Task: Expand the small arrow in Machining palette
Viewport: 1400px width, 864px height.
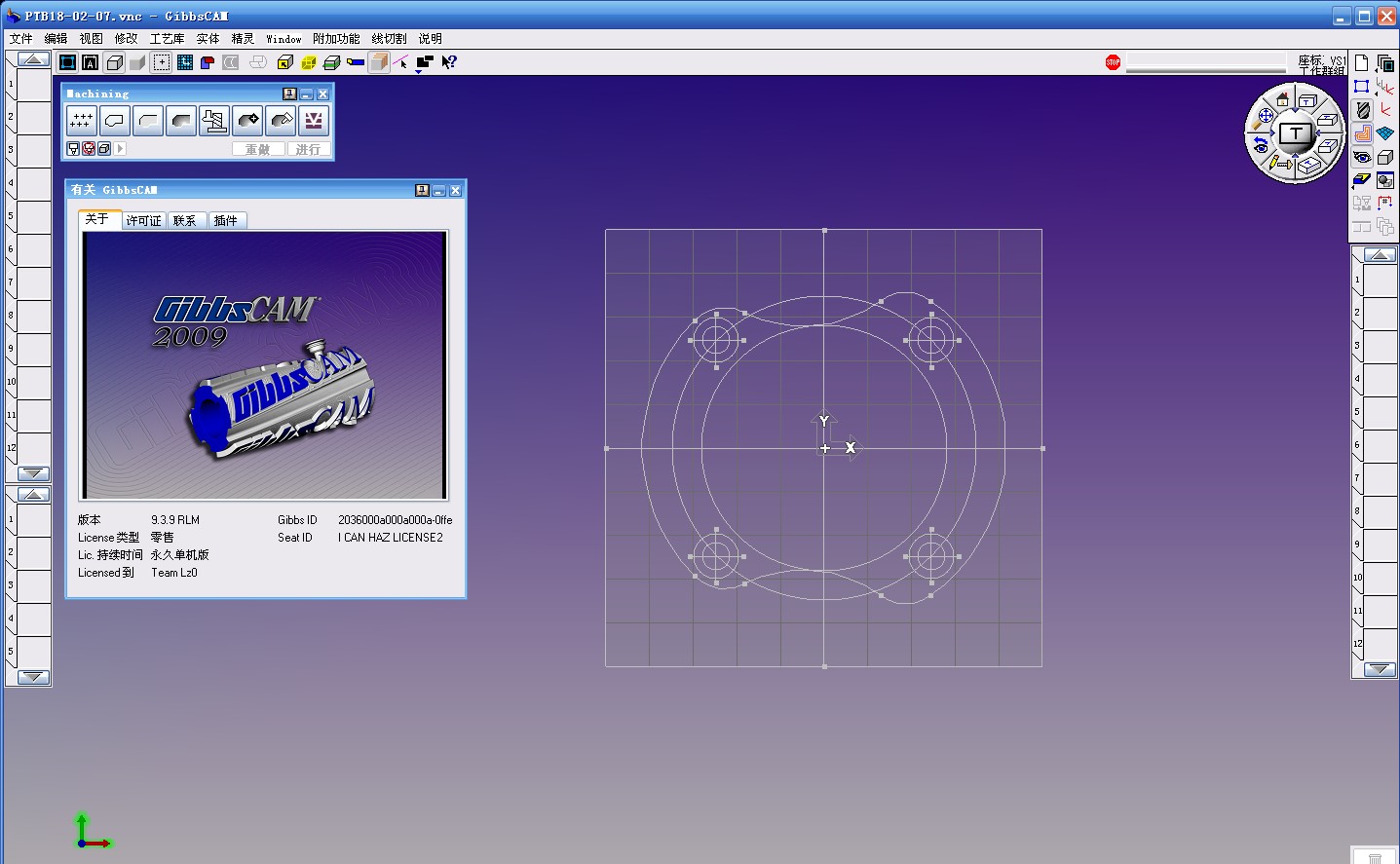Action: point(121,149)
